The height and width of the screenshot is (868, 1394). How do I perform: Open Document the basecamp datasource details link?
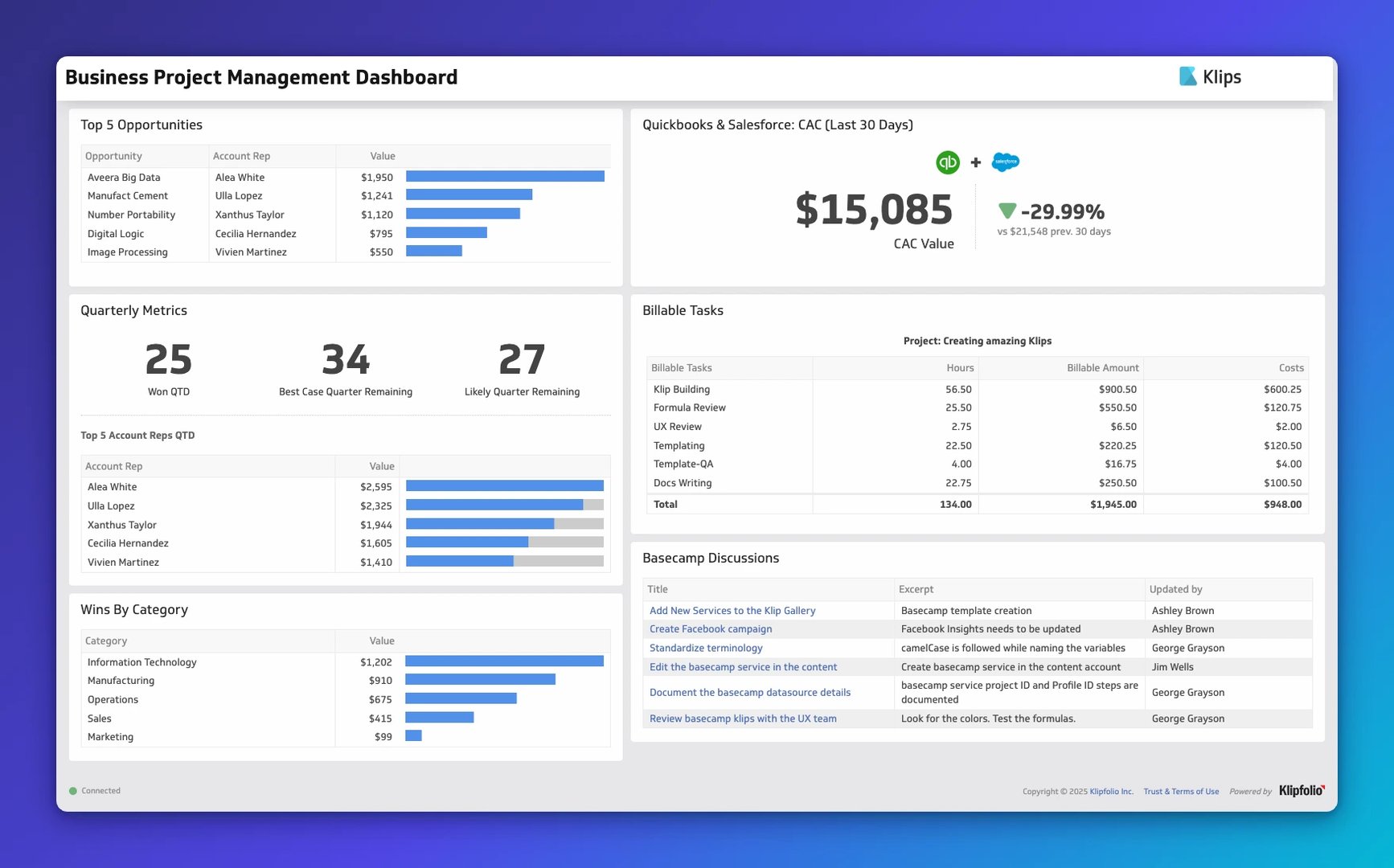tap(750, 692)
